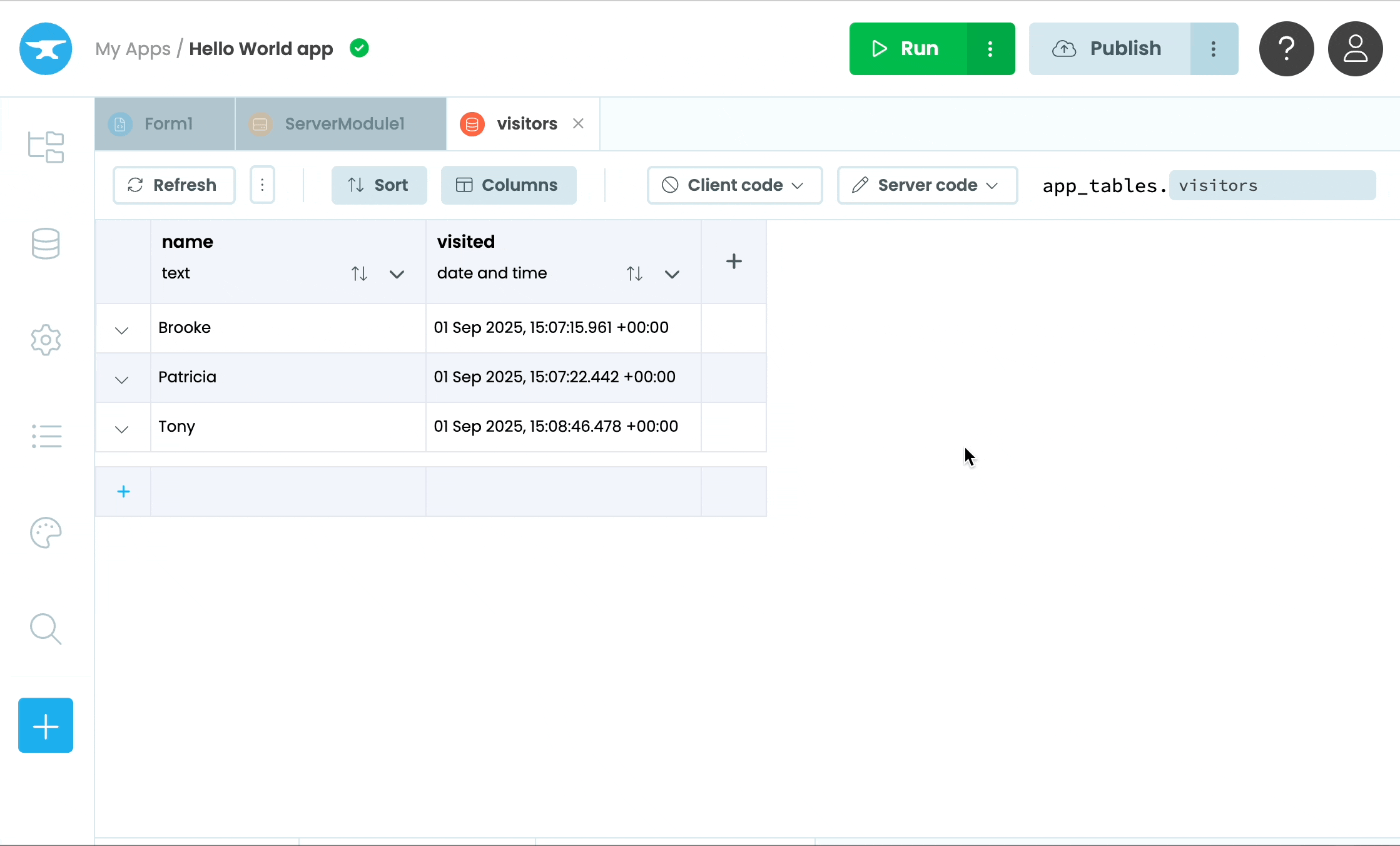Click Patricia's visited time 15:07:22.442 cell
The height and width of the screenshot is (846, 1400).
click(564, 377)
